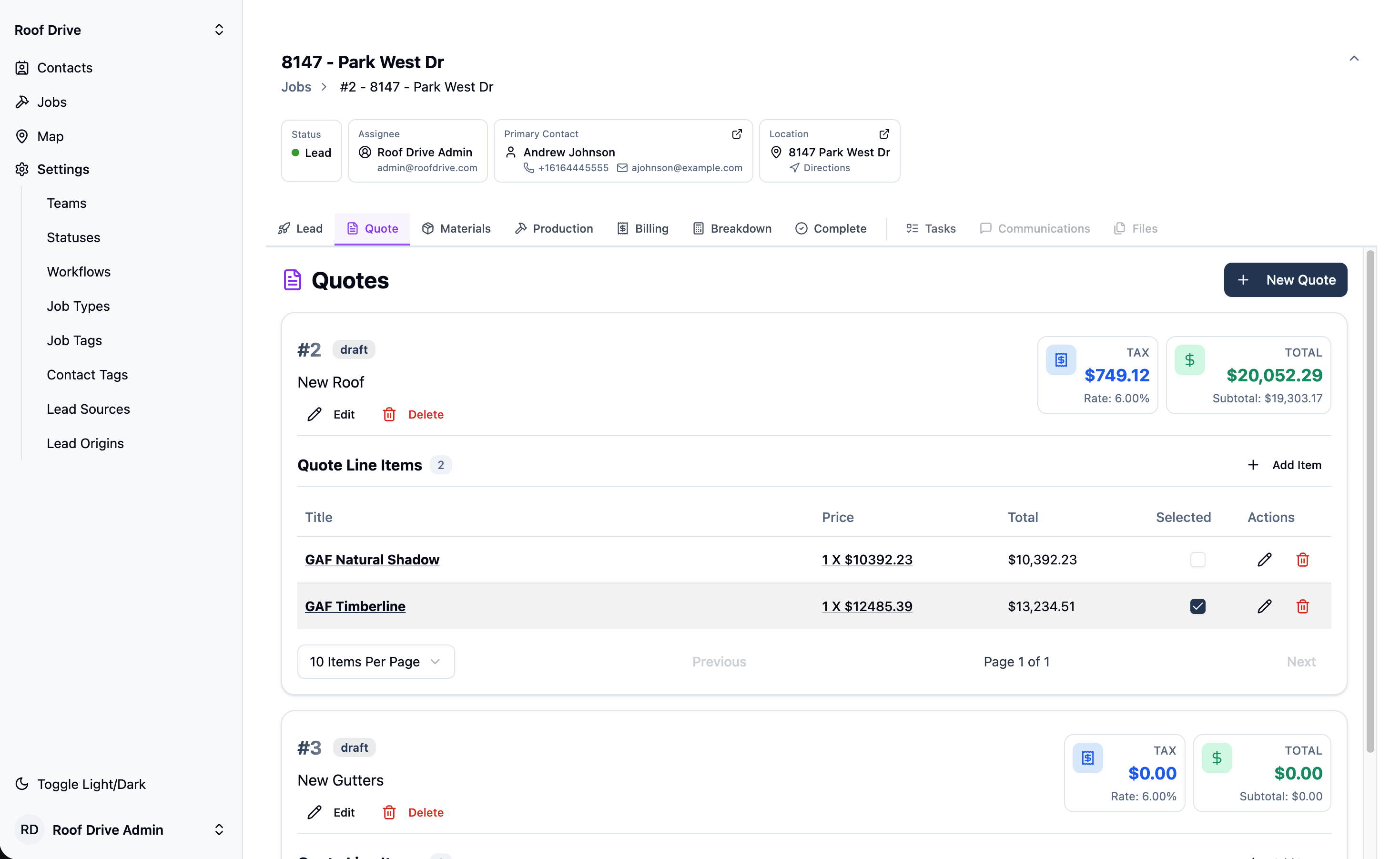Click the phone icon next to +16164445555

tap(528, 168)
